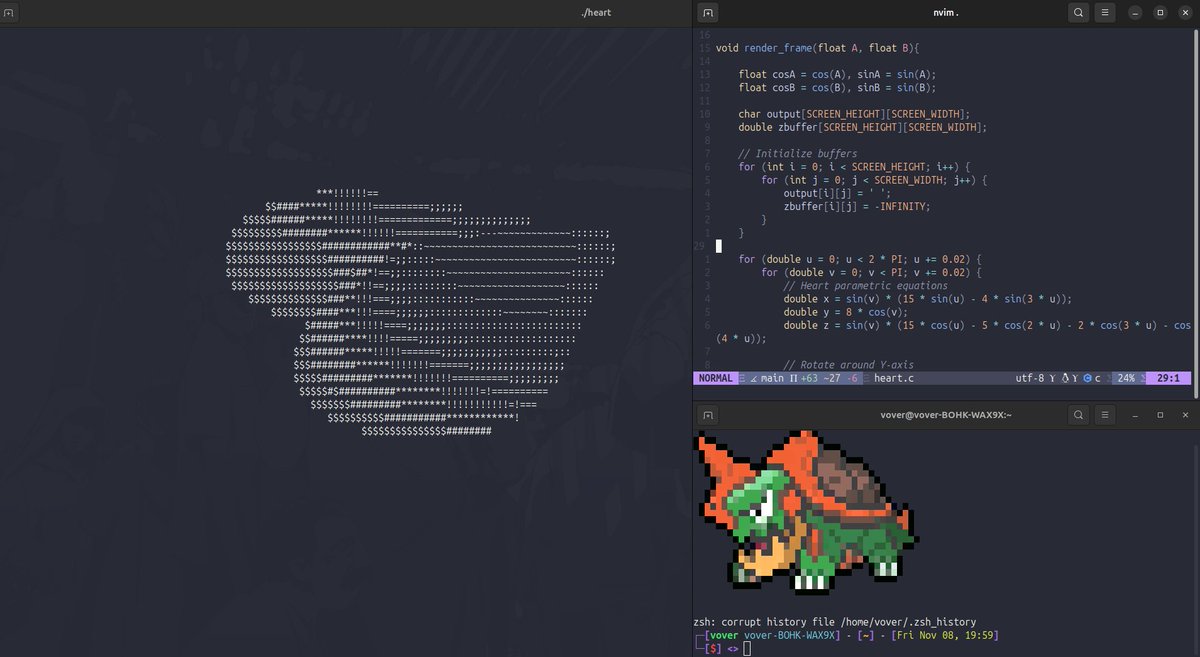Click the ~27 modified lines indicator

point(832,379)
